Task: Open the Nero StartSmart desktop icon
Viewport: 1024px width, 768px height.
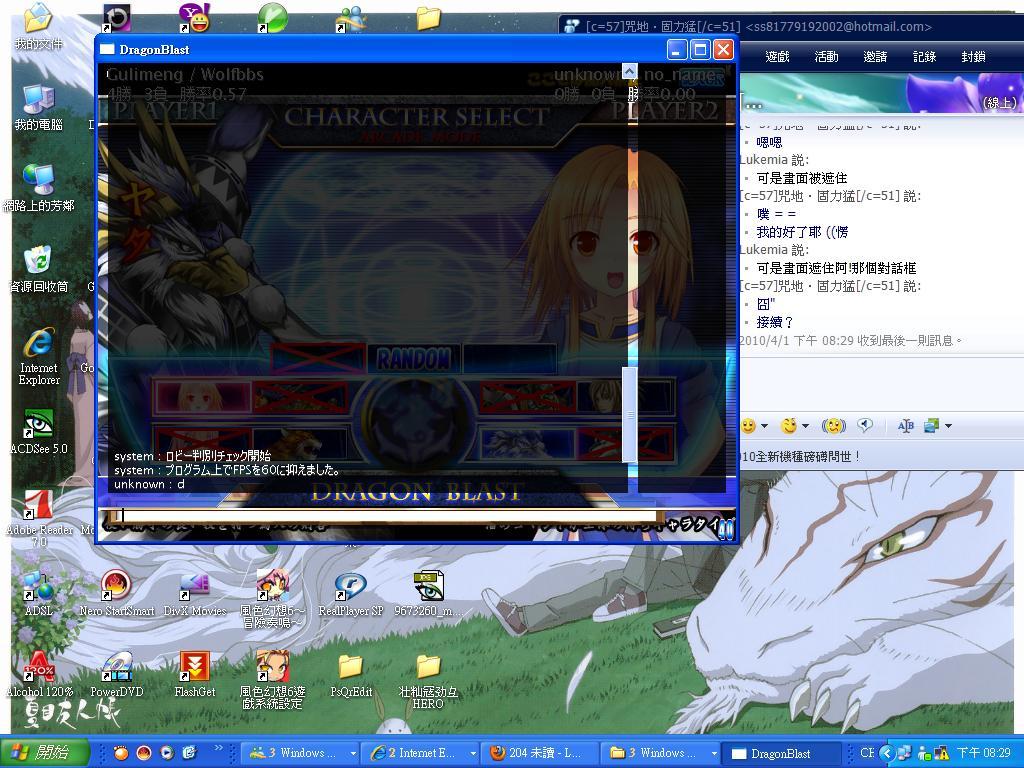Action: coord(117,591)
